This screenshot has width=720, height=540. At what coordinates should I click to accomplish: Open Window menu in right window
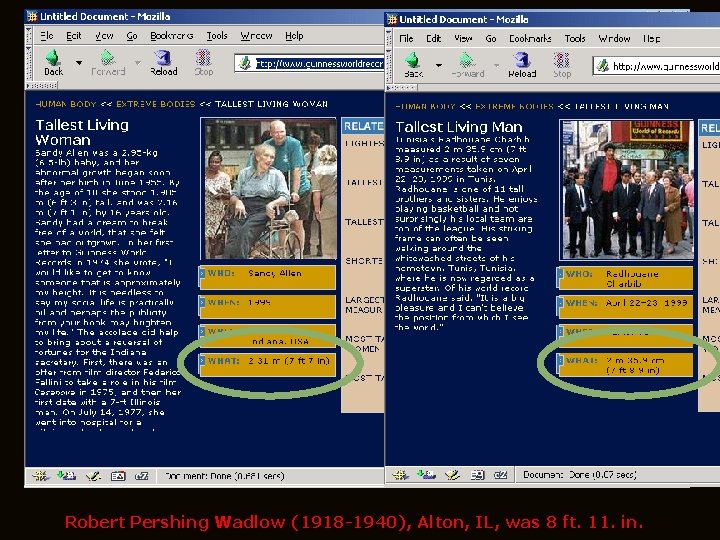point(614,39)
